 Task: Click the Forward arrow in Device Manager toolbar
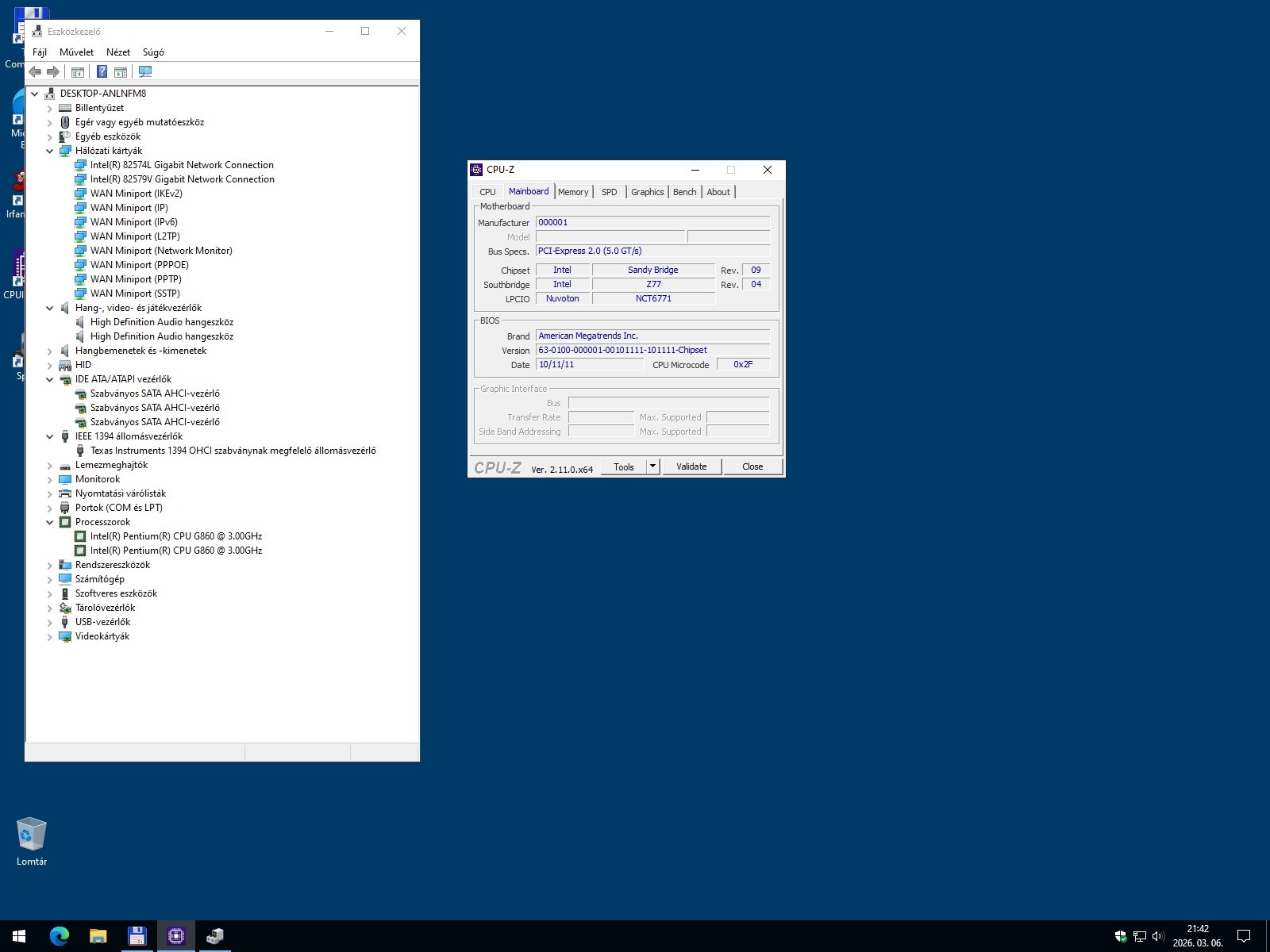pyautogui.click(x=53, y=72)
